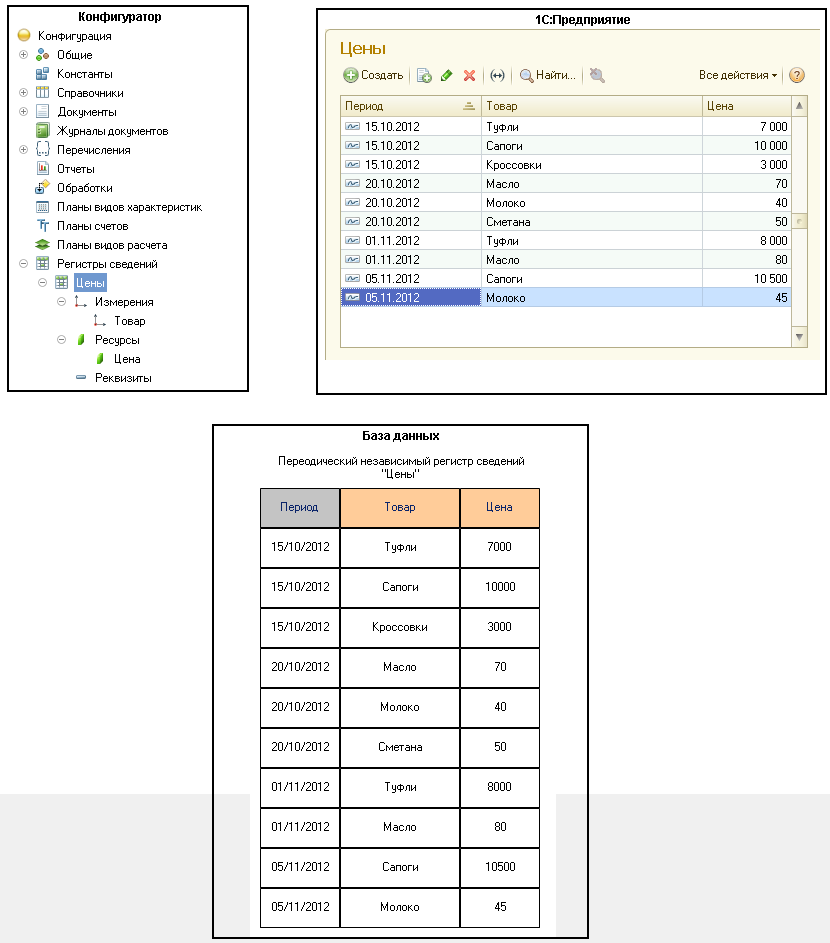
Task: Select Цена resource in tree
Action: pyautogui.click(x=127, y=359)
